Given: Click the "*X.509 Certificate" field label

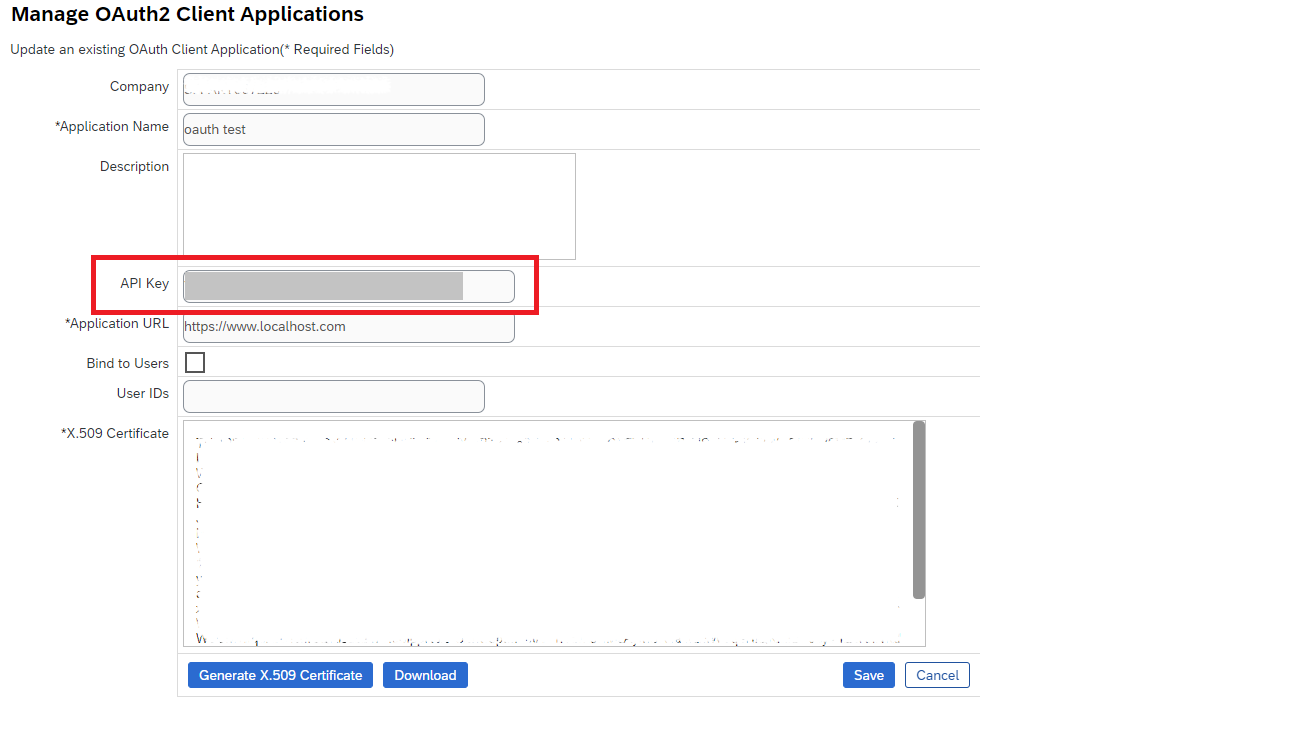Looking at the screenshot, I should point(115,433).
